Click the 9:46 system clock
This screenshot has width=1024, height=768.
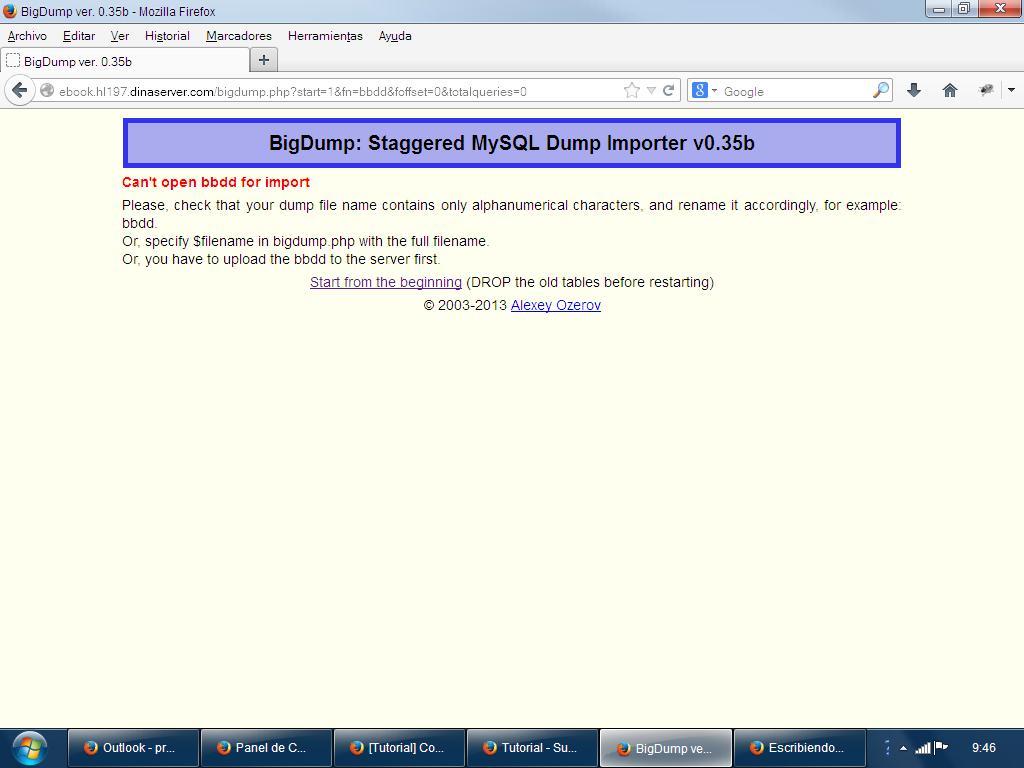[x=984, y=748]
